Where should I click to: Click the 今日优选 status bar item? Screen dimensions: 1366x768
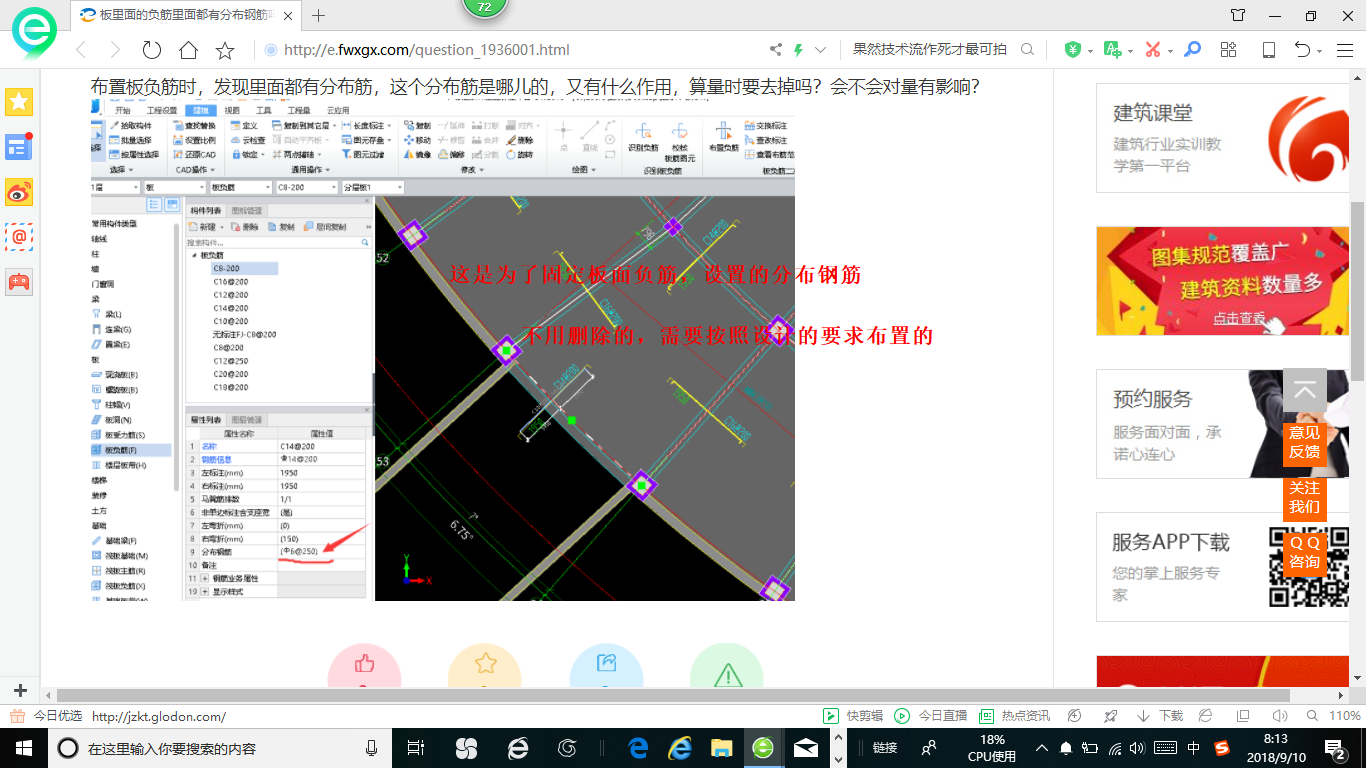(x=46, y=716)
